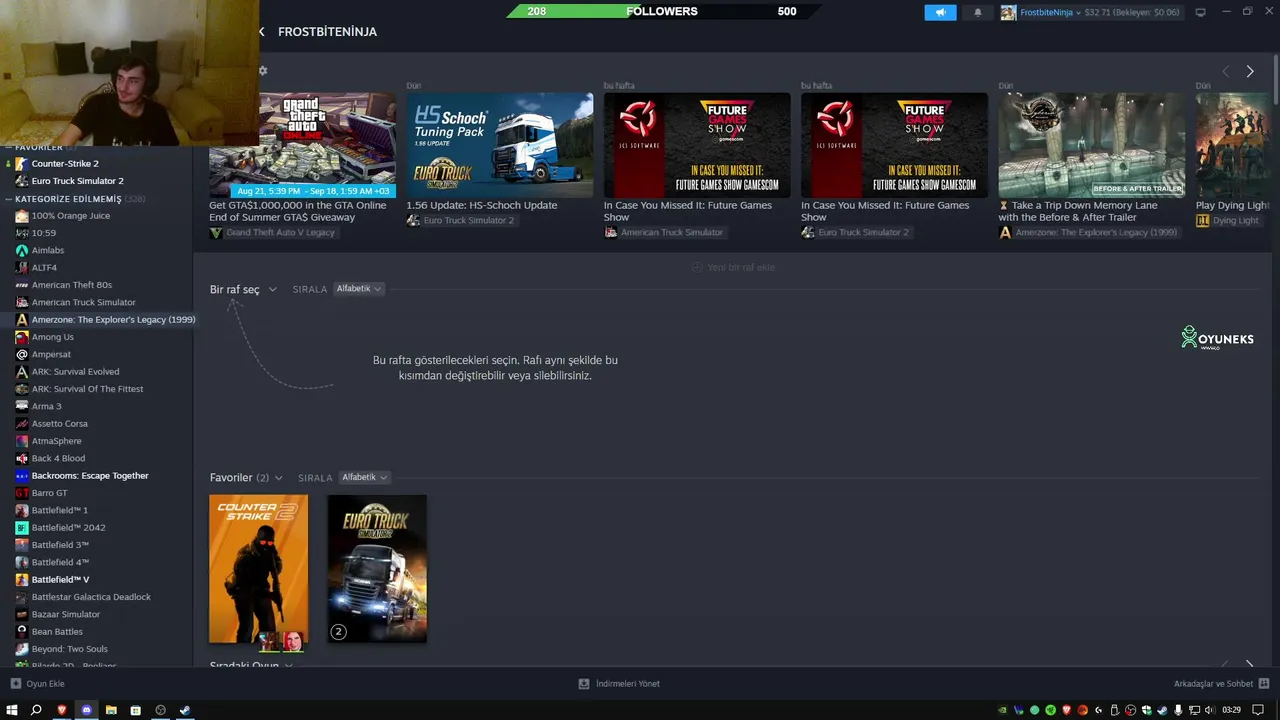Click the blue announcements megaphone icon

pyautogui.click(x=940, y=12)
